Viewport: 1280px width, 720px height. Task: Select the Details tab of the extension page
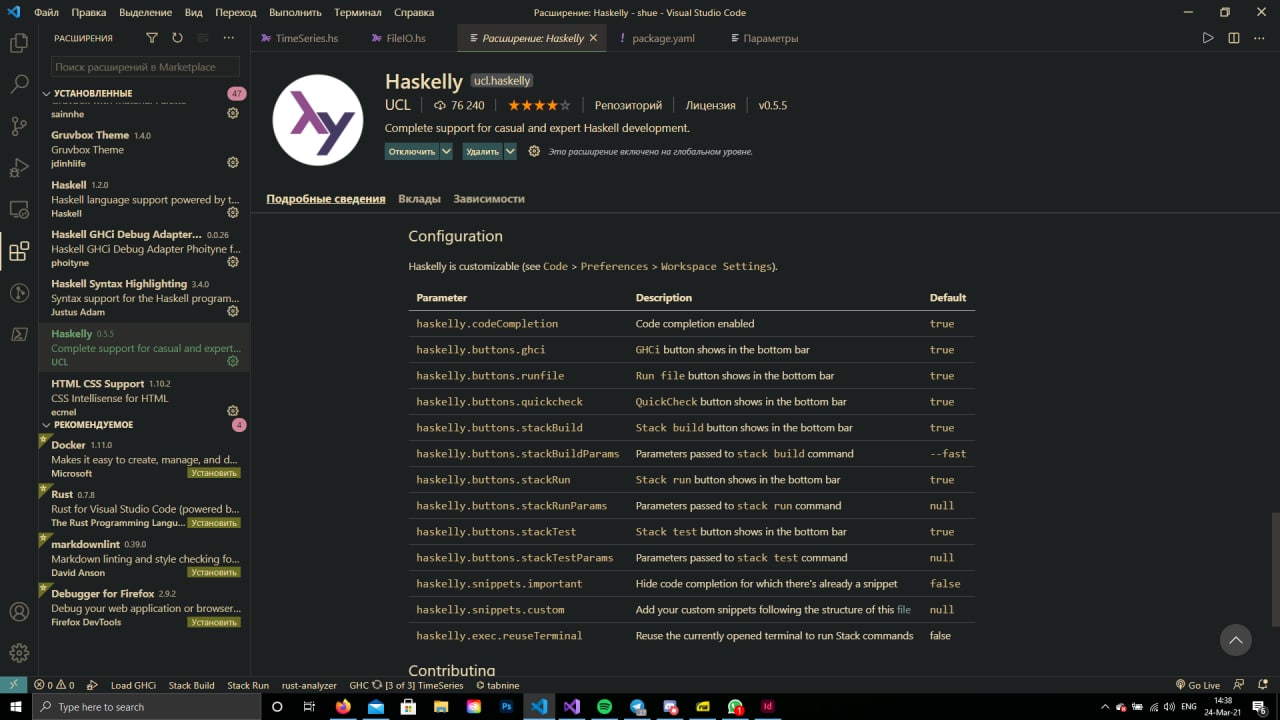325,199
